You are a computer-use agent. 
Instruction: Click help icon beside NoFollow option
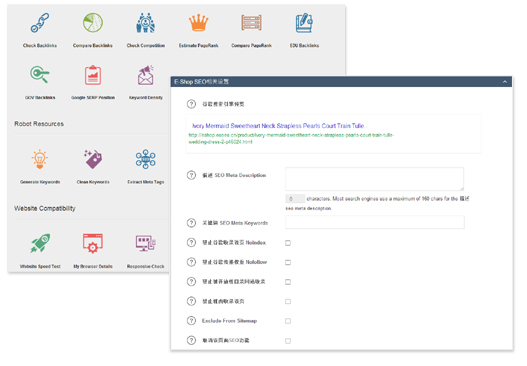[191, 262]
